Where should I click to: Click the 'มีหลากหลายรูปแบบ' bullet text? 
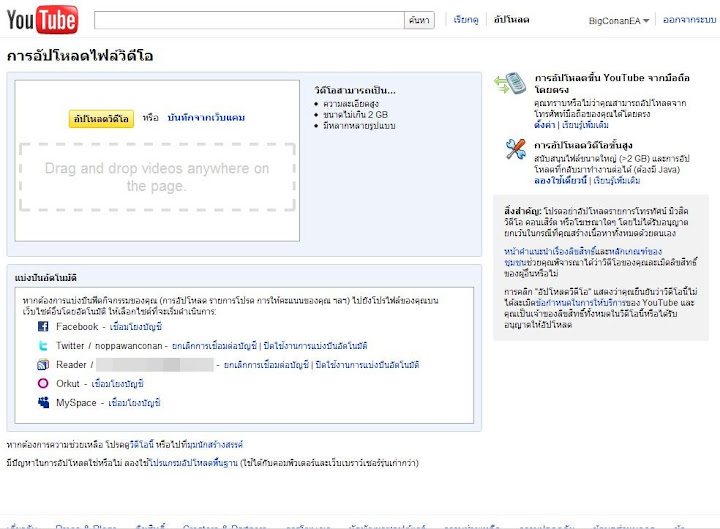pyautogui.click(x=359, y=125)
